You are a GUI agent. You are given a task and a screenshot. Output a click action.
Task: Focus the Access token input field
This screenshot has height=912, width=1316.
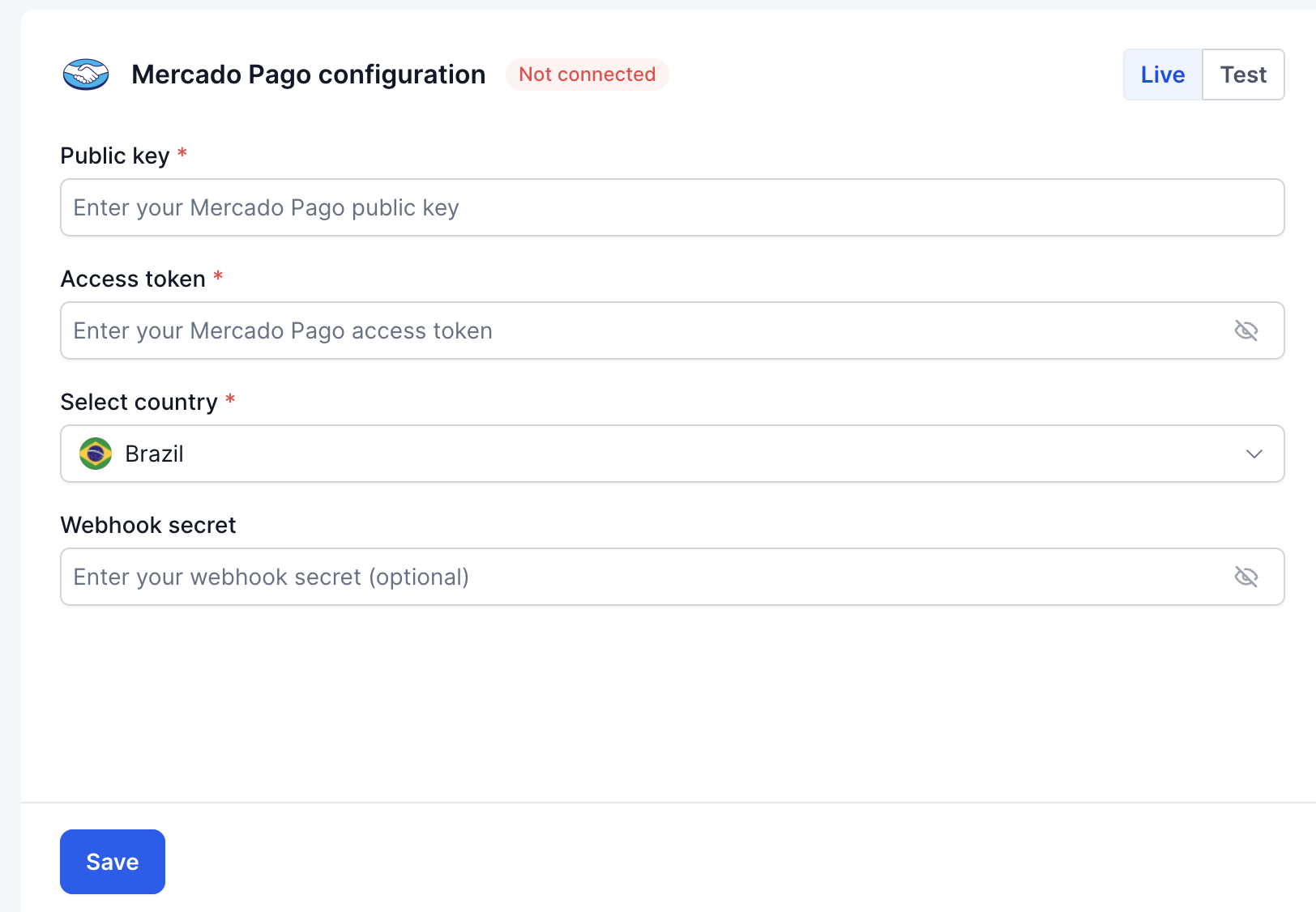click(x=673, y=330)
